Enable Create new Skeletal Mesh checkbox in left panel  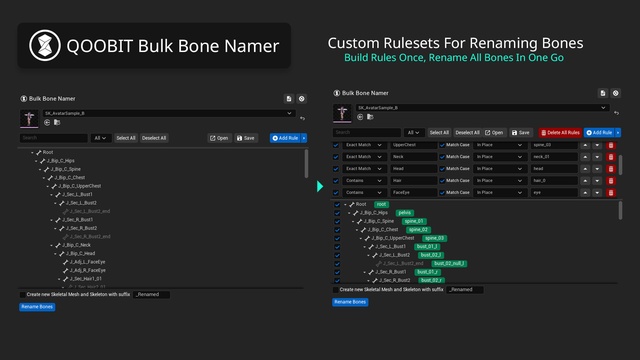pyautogui.click(x=22, y=294)
